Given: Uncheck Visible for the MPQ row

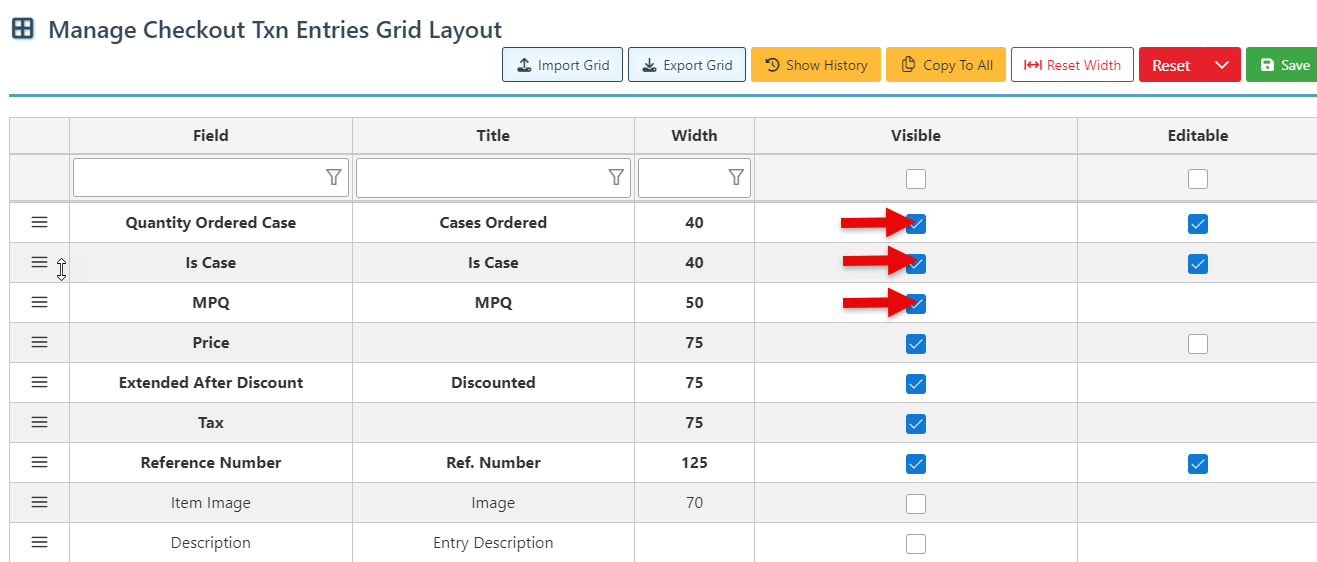Looking at the screenshot, I should point(916,304).
